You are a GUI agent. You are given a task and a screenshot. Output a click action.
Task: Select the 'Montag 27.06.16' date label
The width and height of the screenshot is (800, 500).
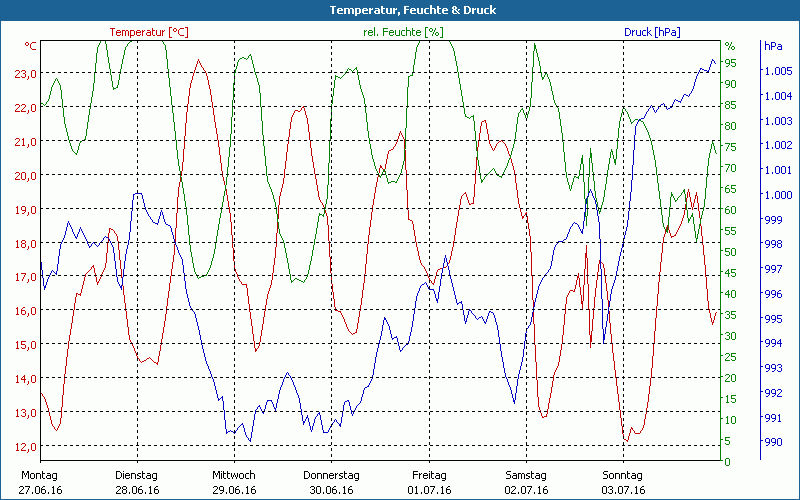(40, 483)
